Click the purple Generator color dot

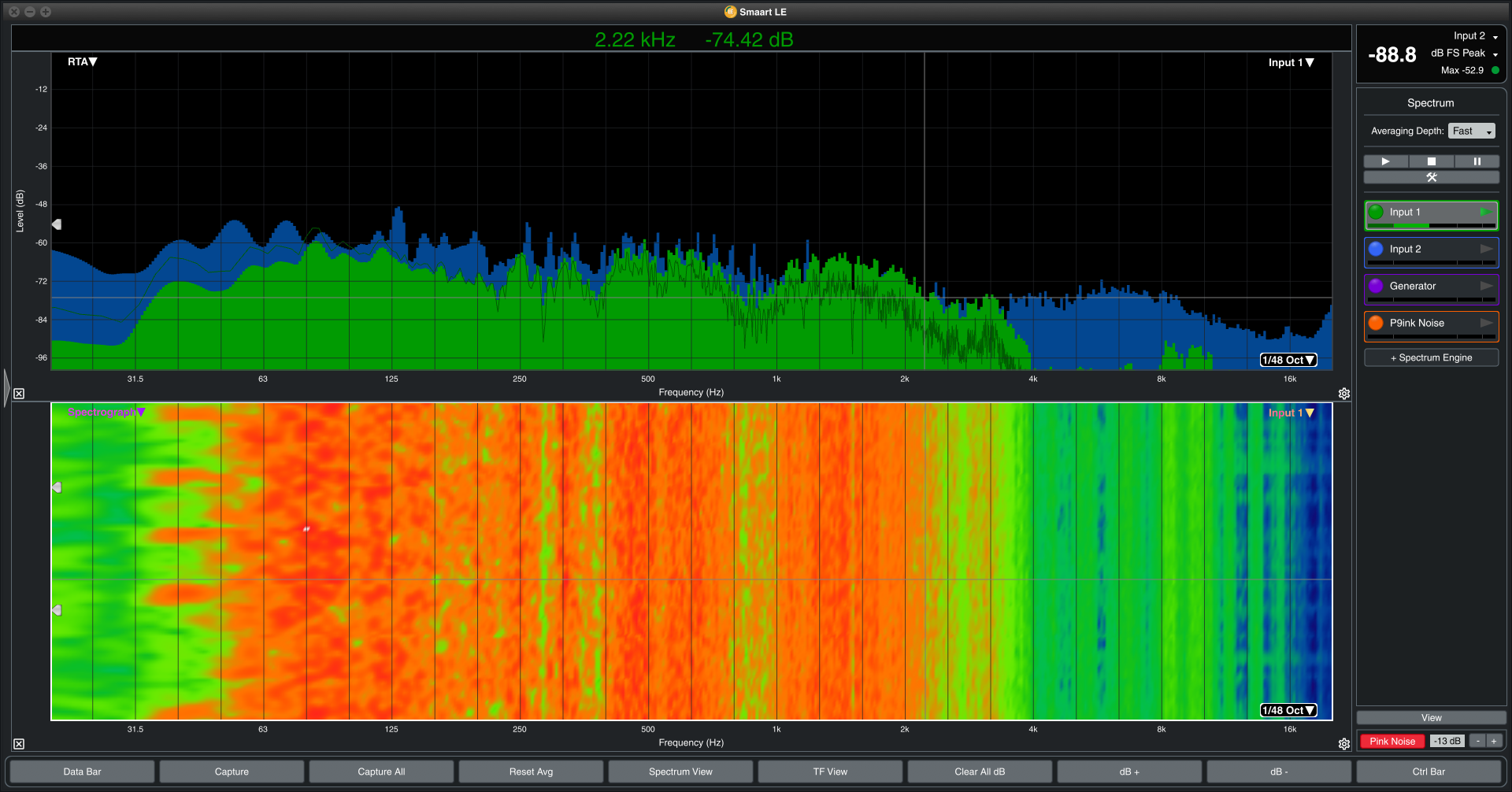pyautogui.click(x=1376, y=286)
